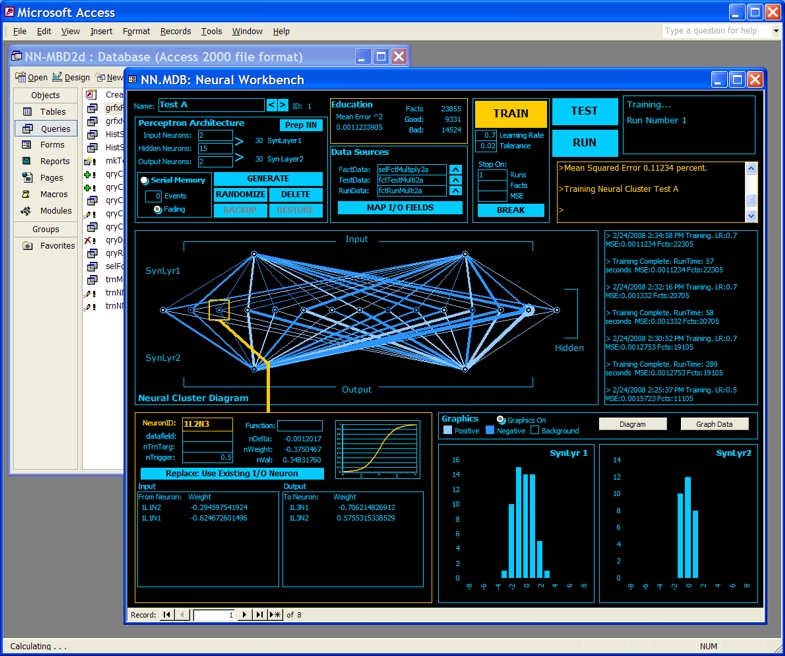Click next cluster arrow beside Name field
Image resolution: width=785 pixels, height=656 pixels.
point(283,105)
